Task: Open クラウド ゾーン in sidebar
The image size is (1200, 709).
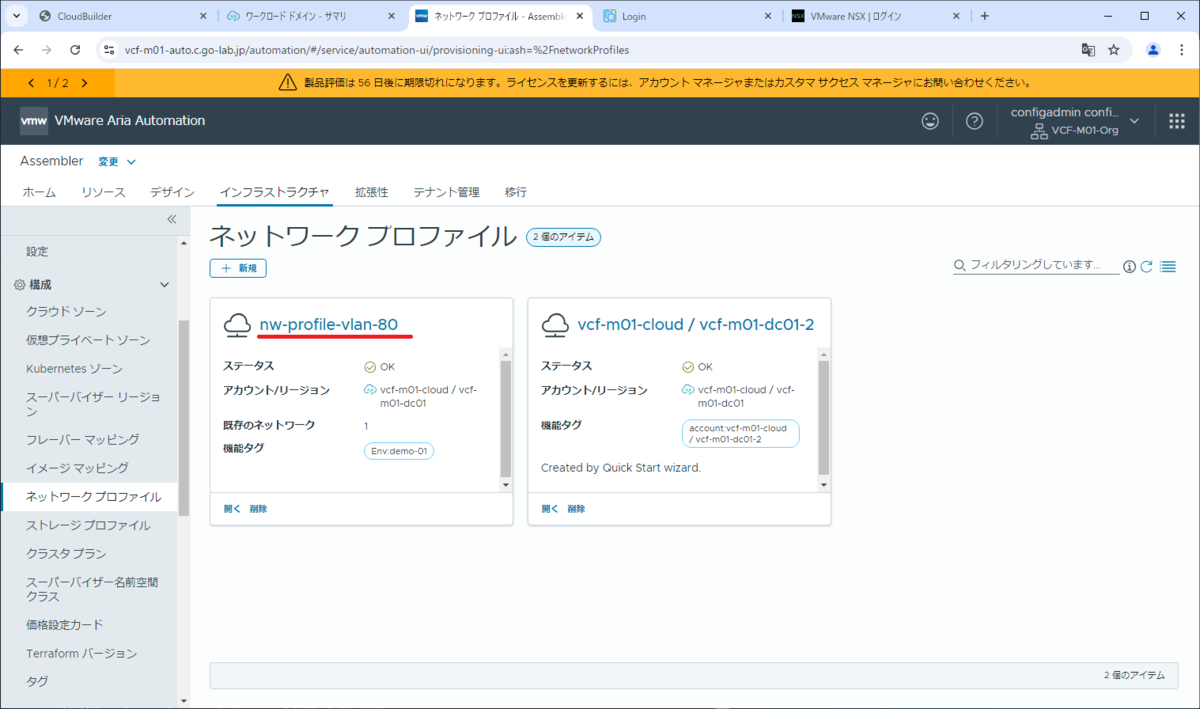Action: (x=66, y=311)
